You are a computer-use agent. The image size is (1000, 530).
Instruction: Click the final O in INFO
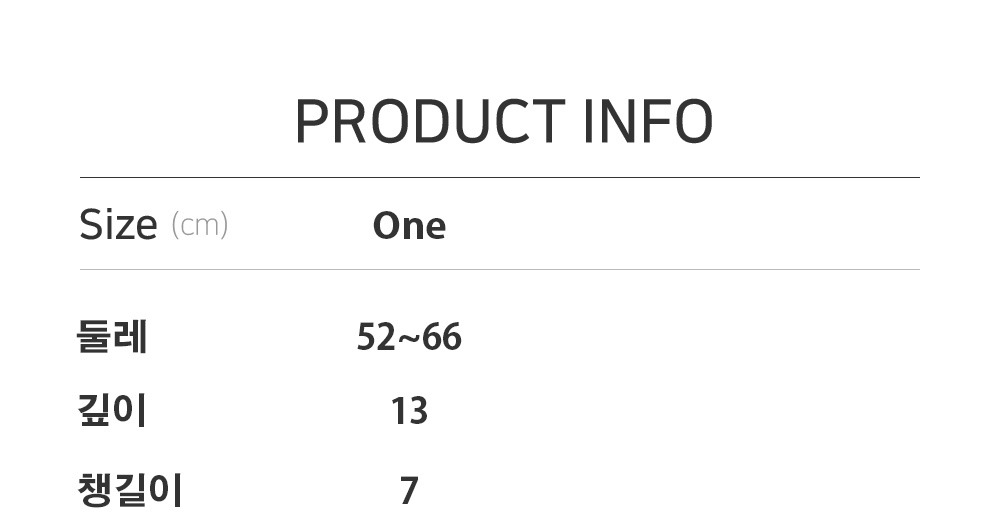(x=692, y=123)
